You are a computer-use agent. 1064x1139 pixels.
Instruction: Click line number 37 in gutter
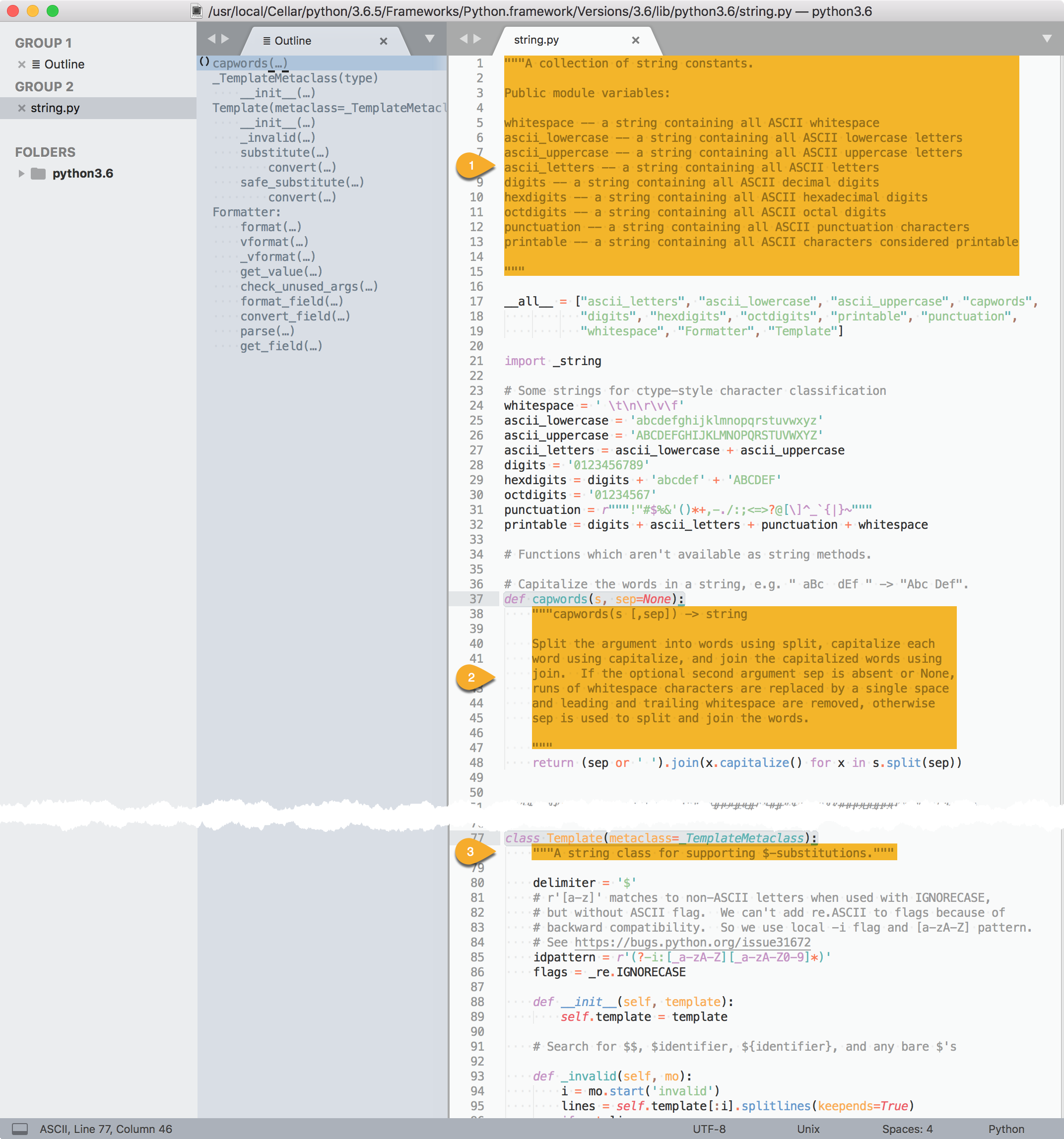[476, 599]
